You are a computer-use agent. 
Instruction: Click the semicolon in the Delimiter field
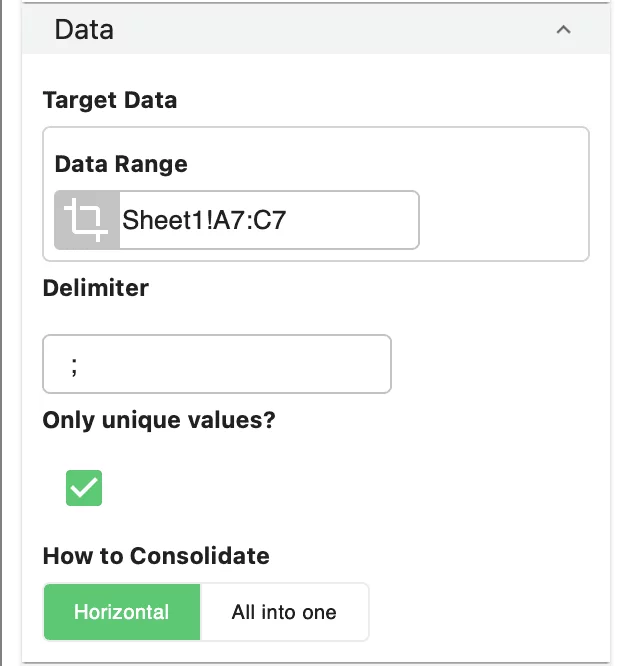(x=74, y=366)
